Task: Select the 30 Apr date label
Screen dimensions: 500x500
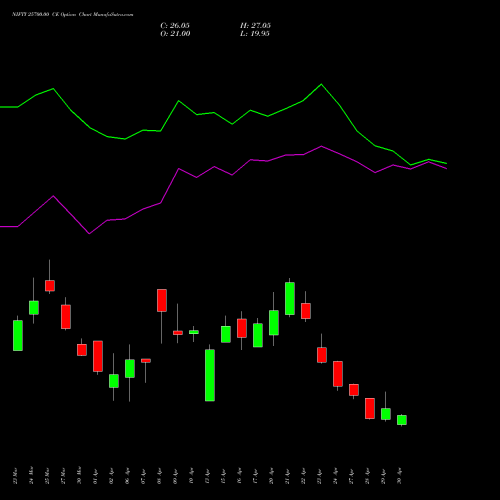Action: [x=399, y=476]
